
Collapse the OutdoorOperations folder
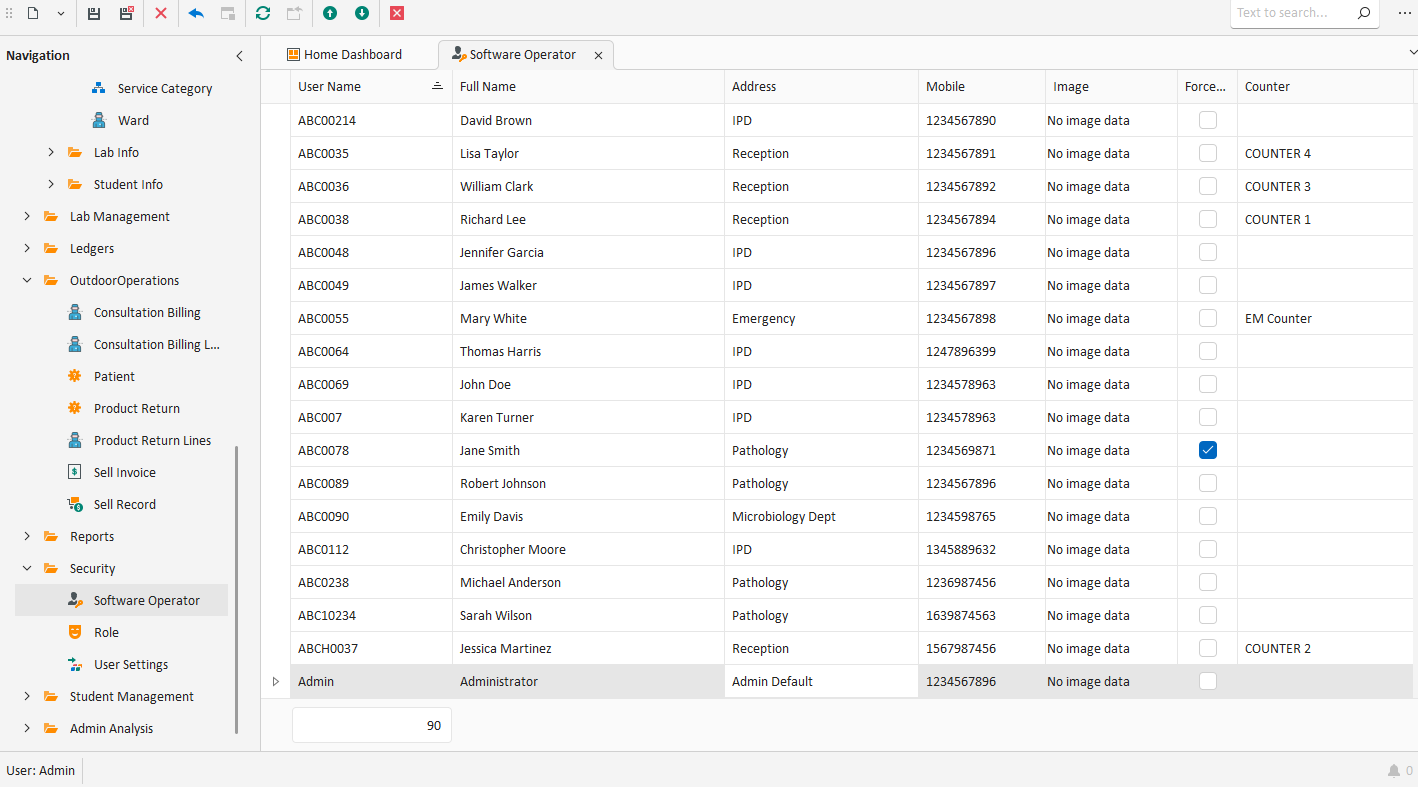point(26,280)
